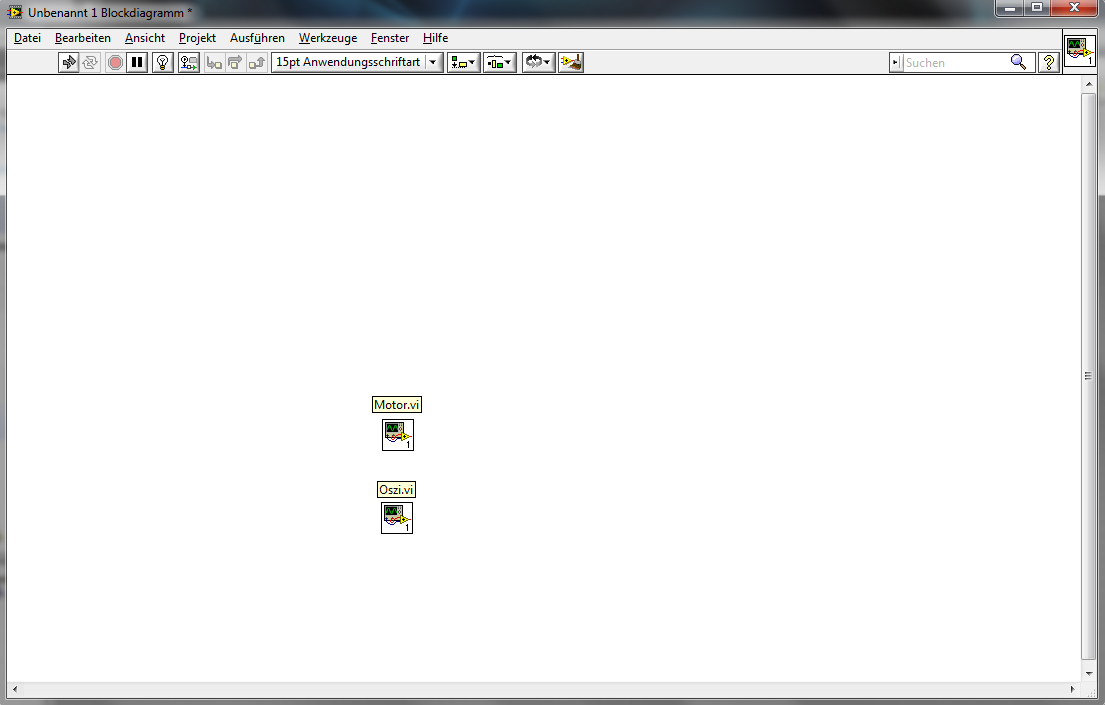Viewport: 1105px width, 705px height.
Task: Click the Step Out button
Action: pos(257,63)
